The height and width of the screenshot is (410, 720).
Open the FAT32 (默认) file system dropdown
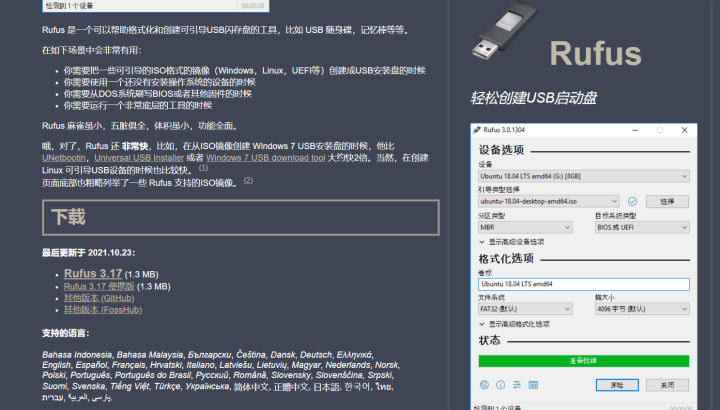point(525,309)
